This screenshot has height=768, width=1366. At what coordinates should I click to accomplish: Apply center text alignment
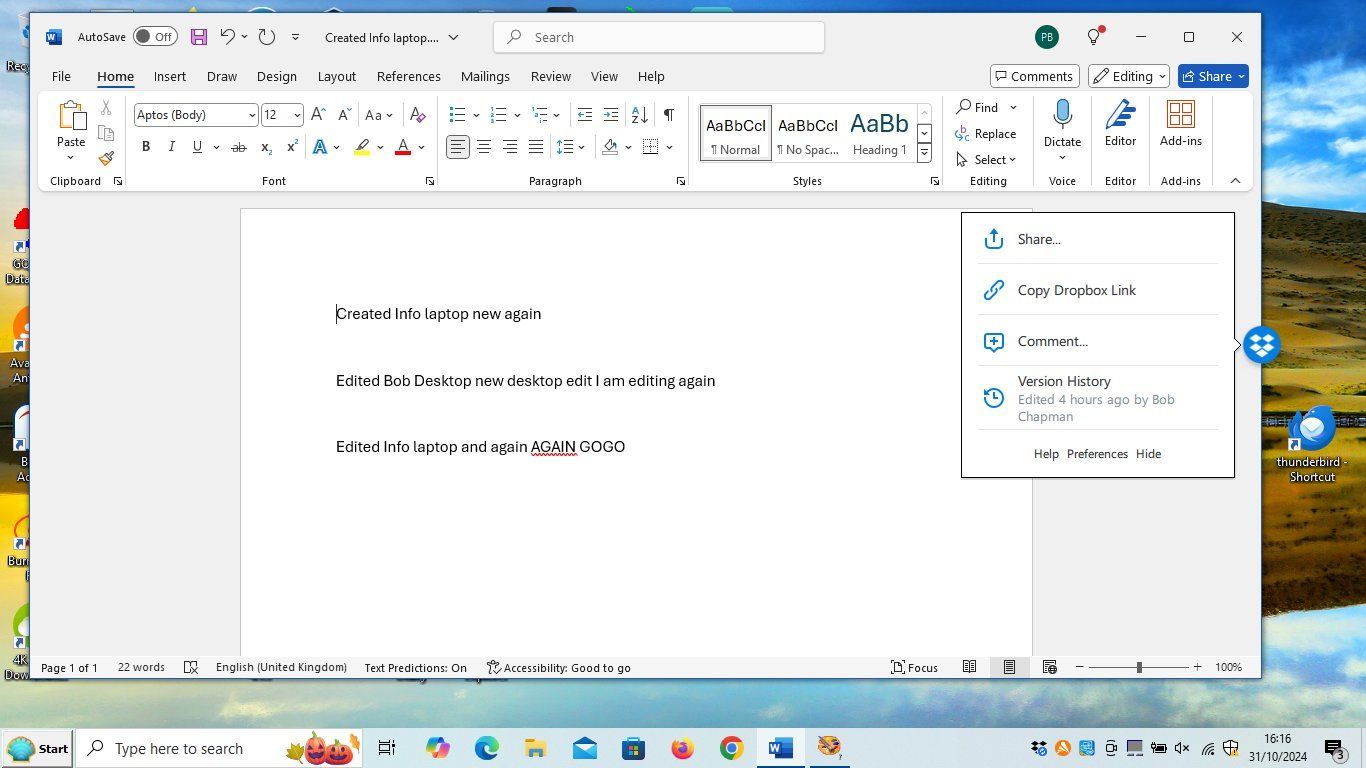[484, 147]
